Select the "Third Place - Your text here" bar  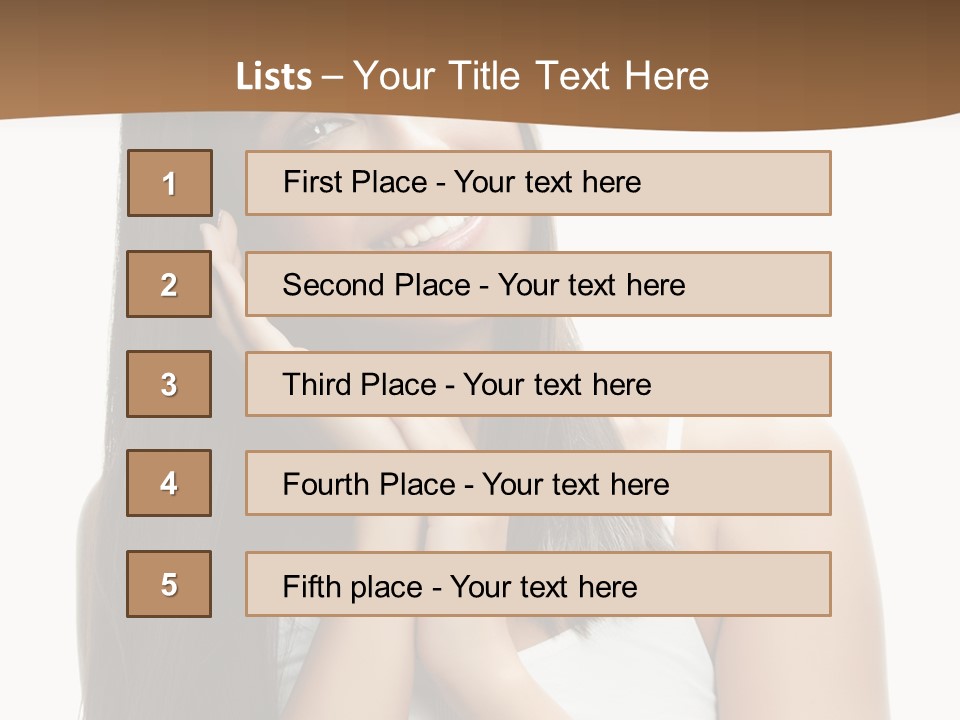coord(538,384)
